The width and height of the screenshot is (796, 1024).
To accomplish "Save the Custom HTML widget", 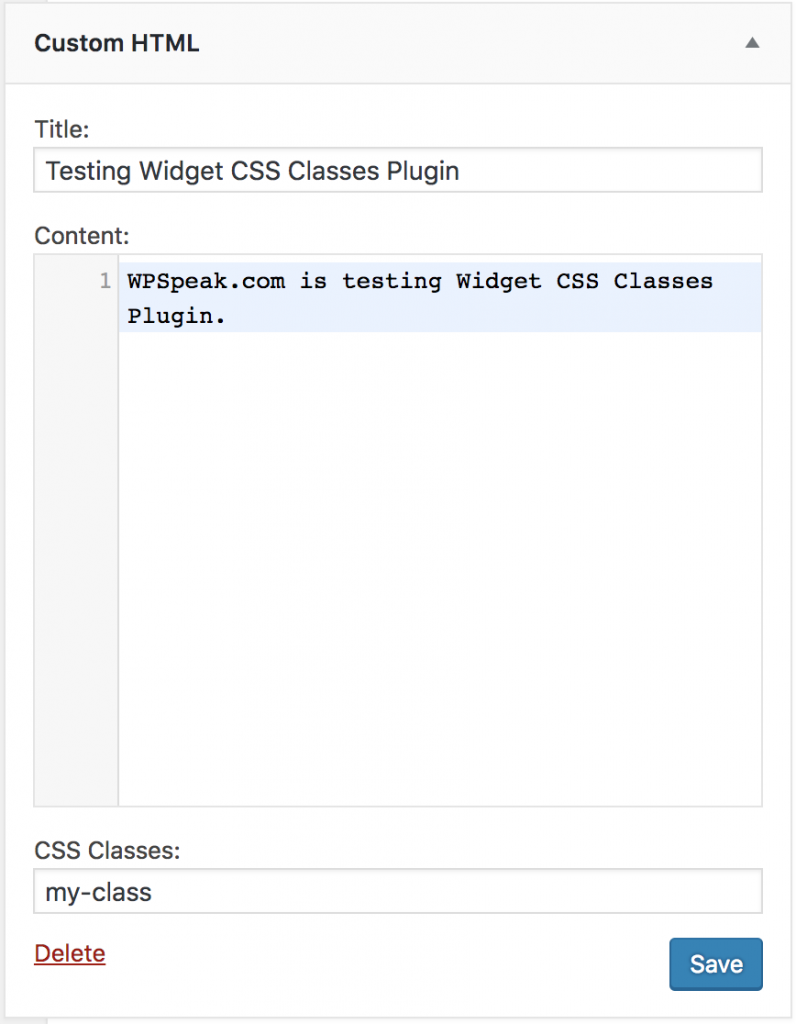I will [x=716, y=965].
